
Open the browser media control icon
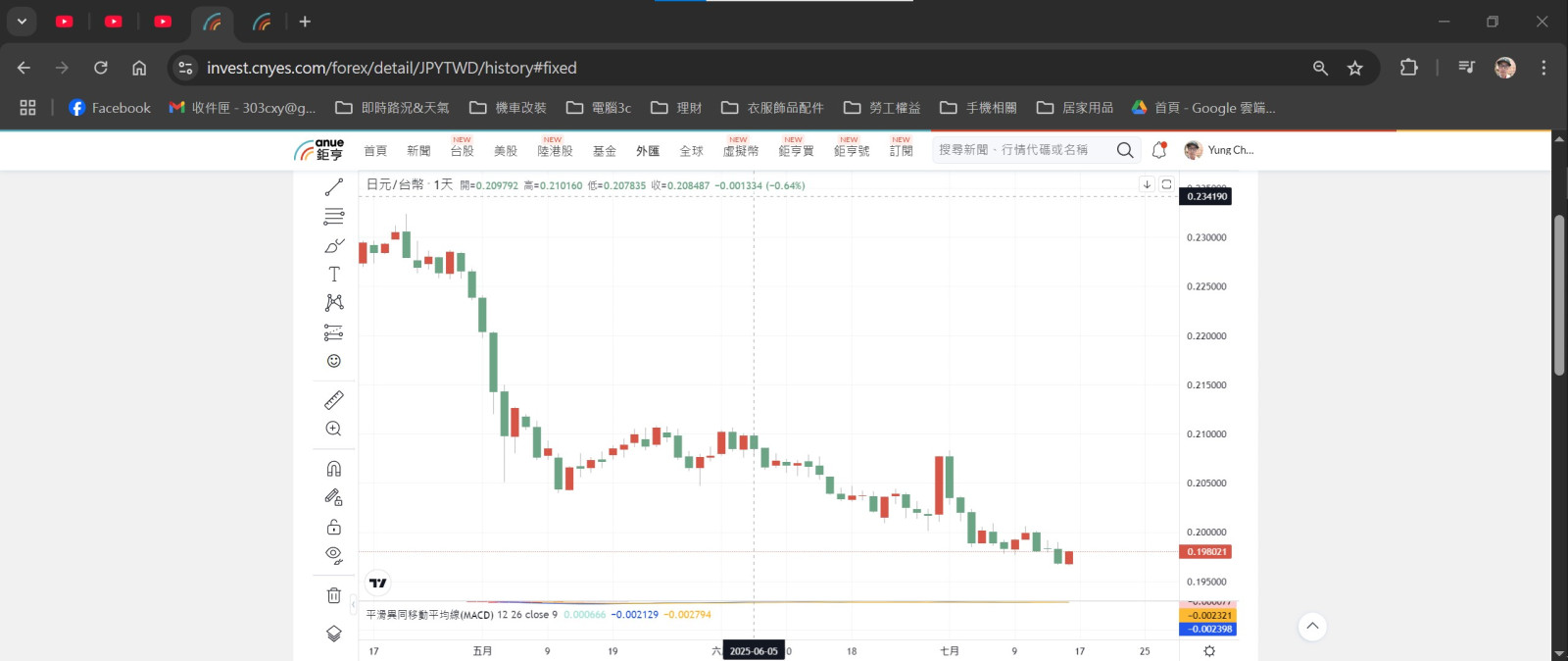1466,68
